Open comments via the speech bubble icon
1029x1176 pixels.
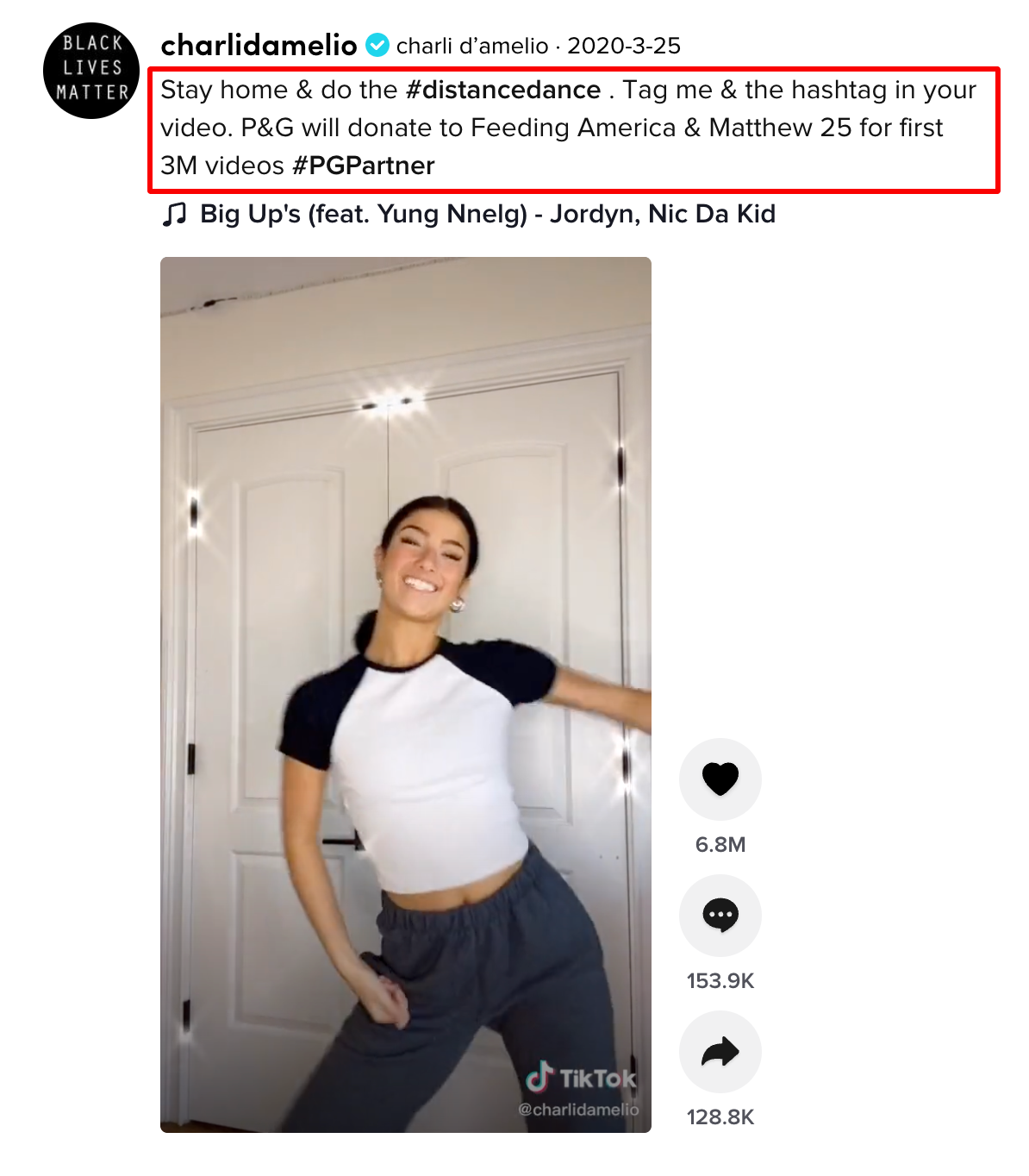click(720, 916)
